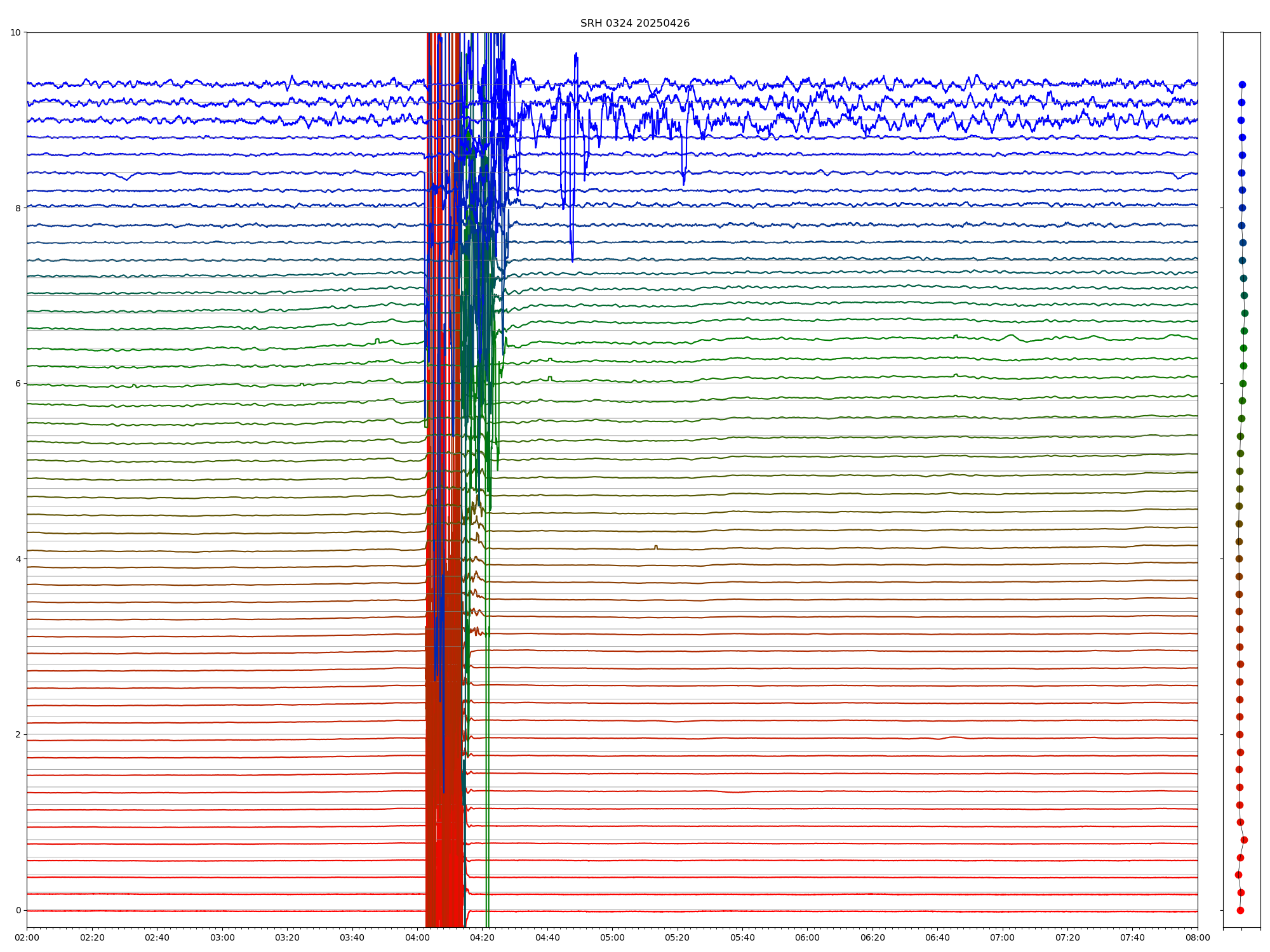Click the y-axis label 0
This screenshot has height=952, width=1270.
coord(18,910)
